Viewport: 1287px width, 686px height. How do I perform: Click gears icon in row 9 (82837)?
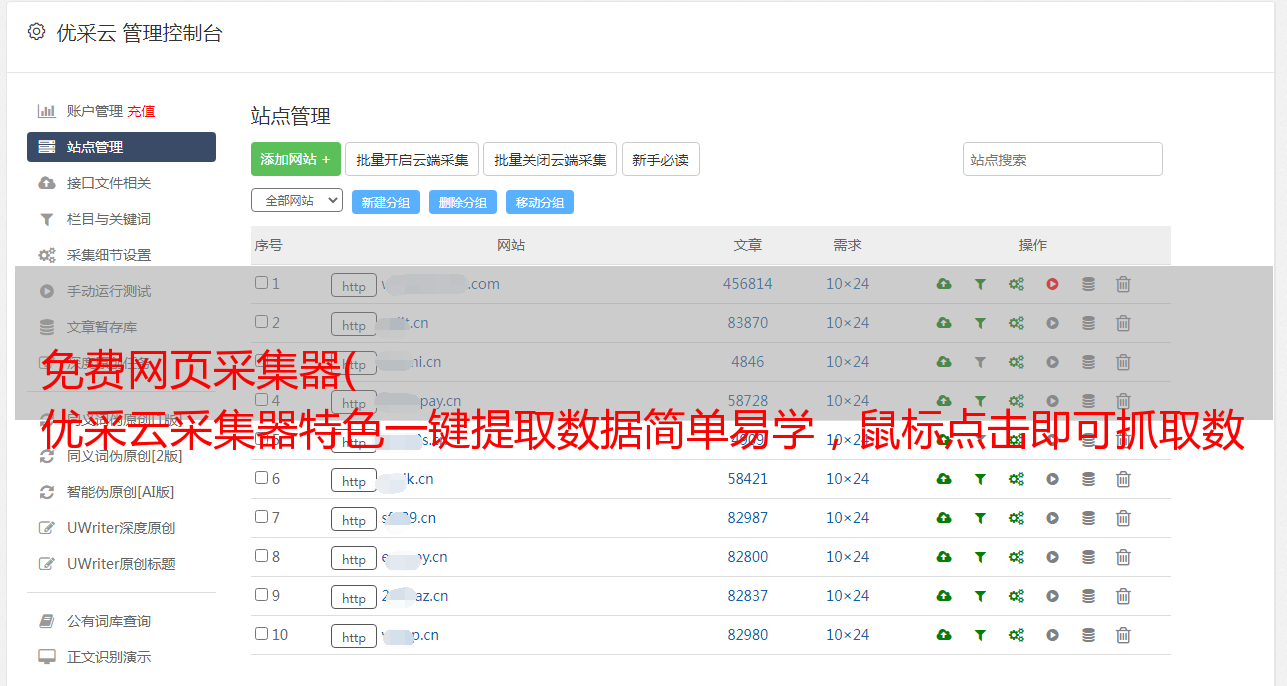click(x=1016, y=596)
